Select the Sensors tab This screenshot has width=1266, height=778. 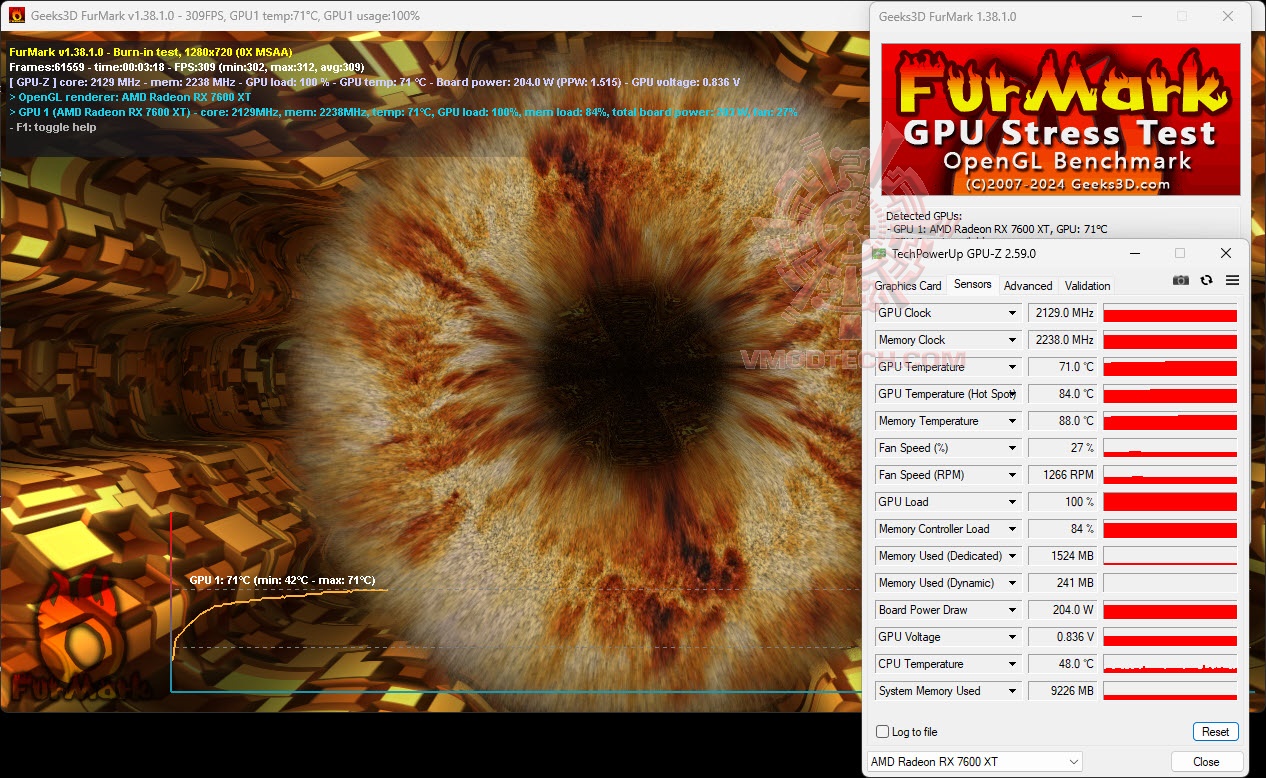point(972,285)
